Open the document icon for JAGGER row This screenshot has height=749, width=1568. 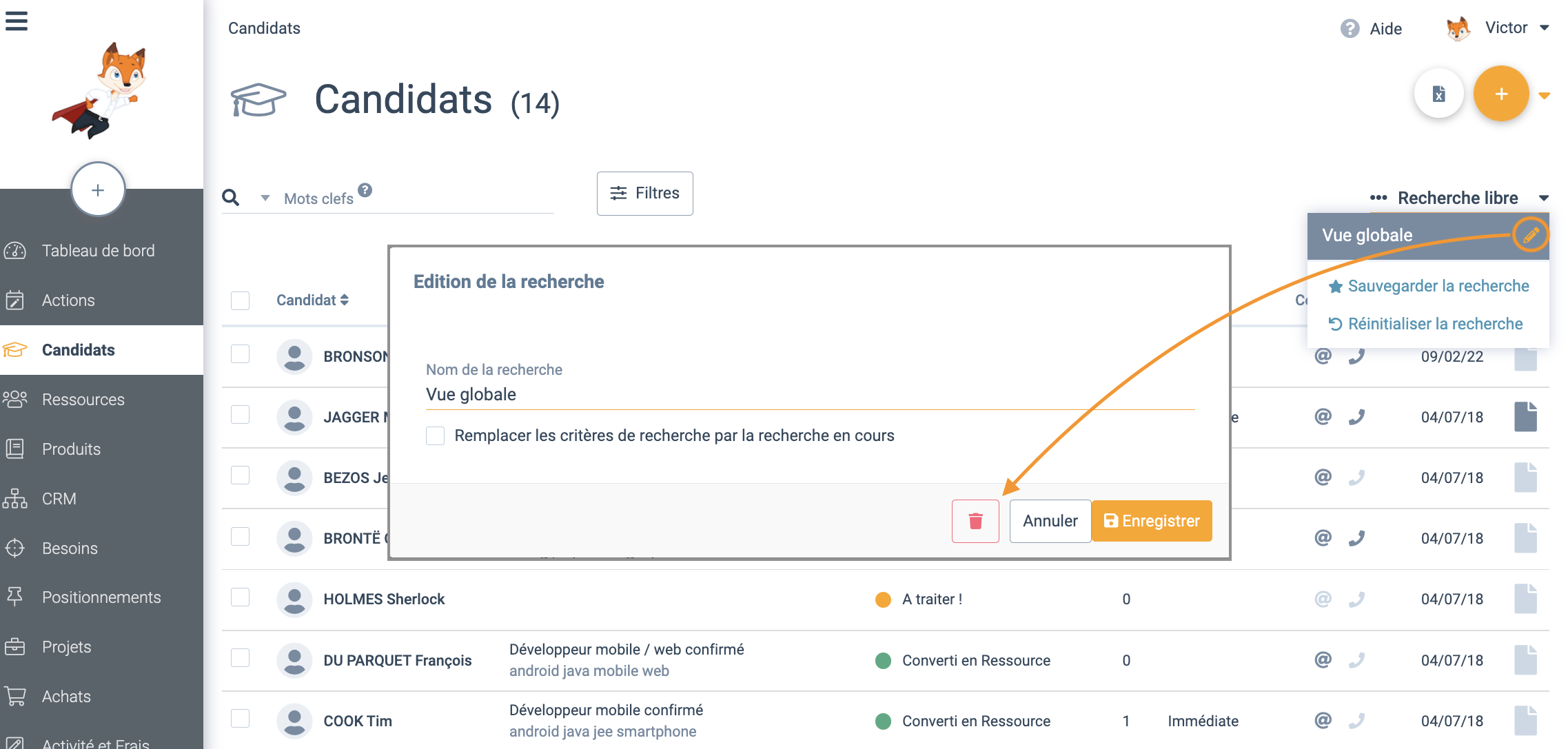(1525, 417)
